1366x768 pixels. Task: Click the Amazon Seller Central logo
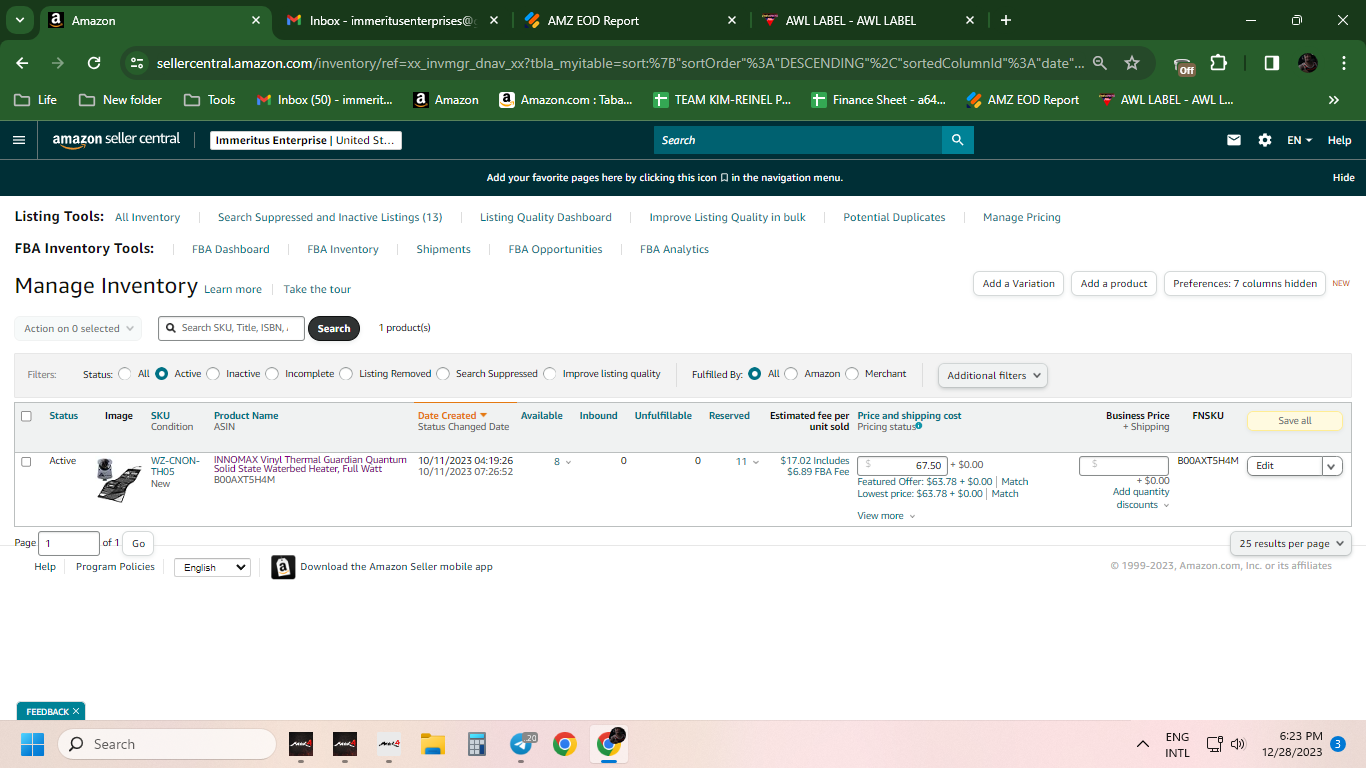[116, 140]
